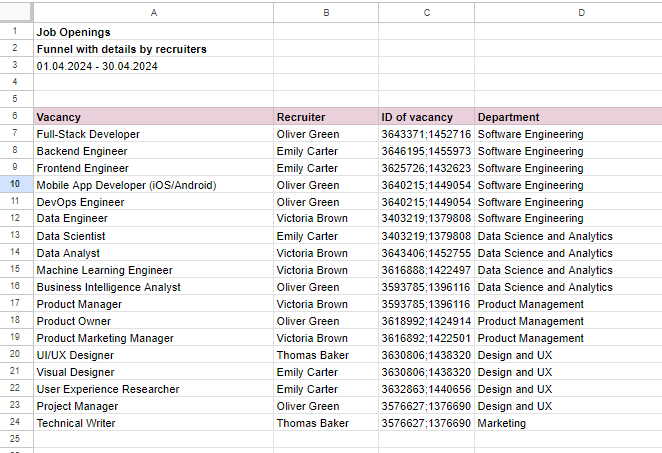The width and height of the screenshot is (662, 453).
Task: Click 'Oliver Green' in Project Manager row
Action: point(326,405)
